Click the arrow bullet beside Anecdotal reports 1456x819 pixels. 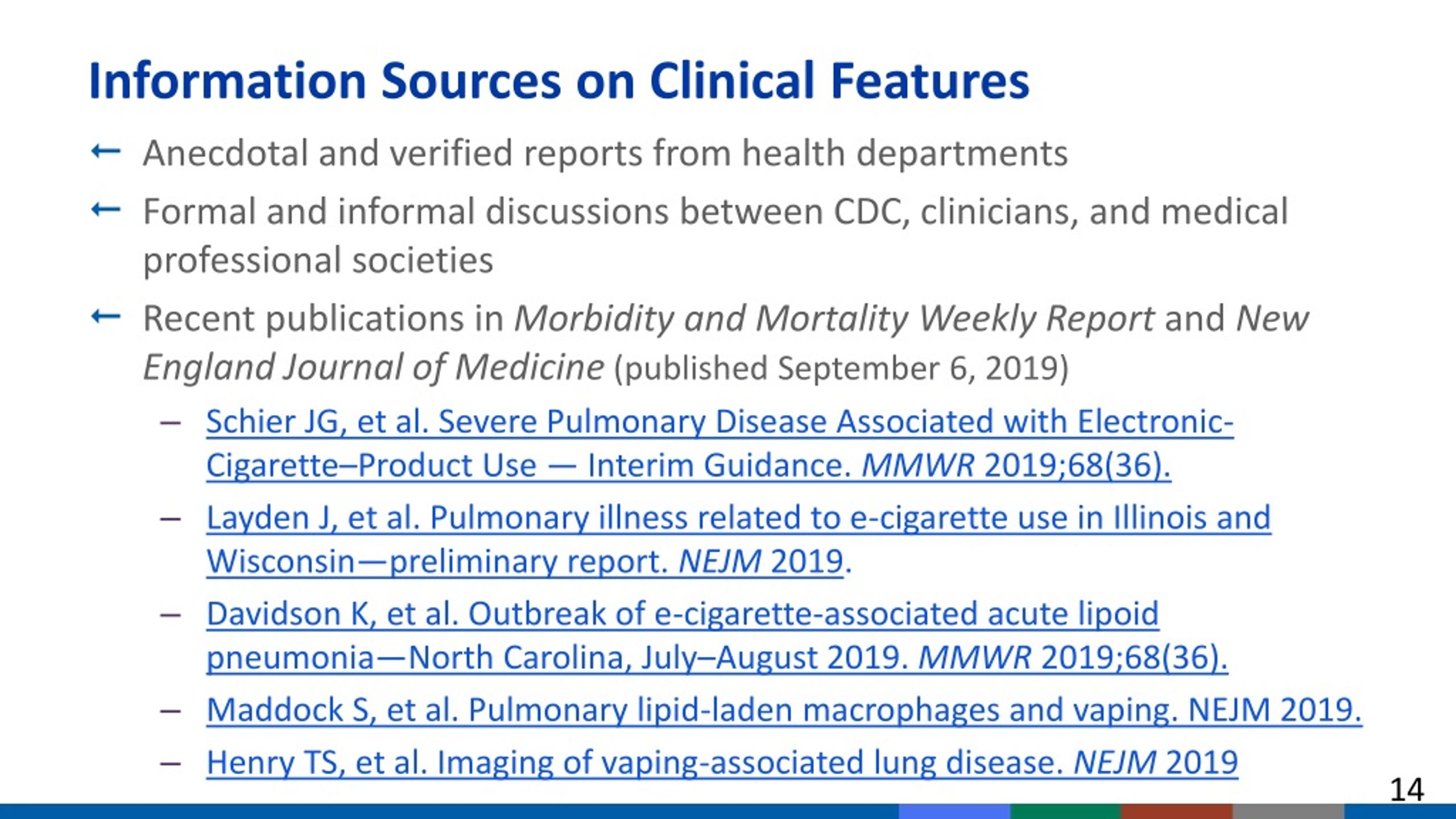click(106, 151)
